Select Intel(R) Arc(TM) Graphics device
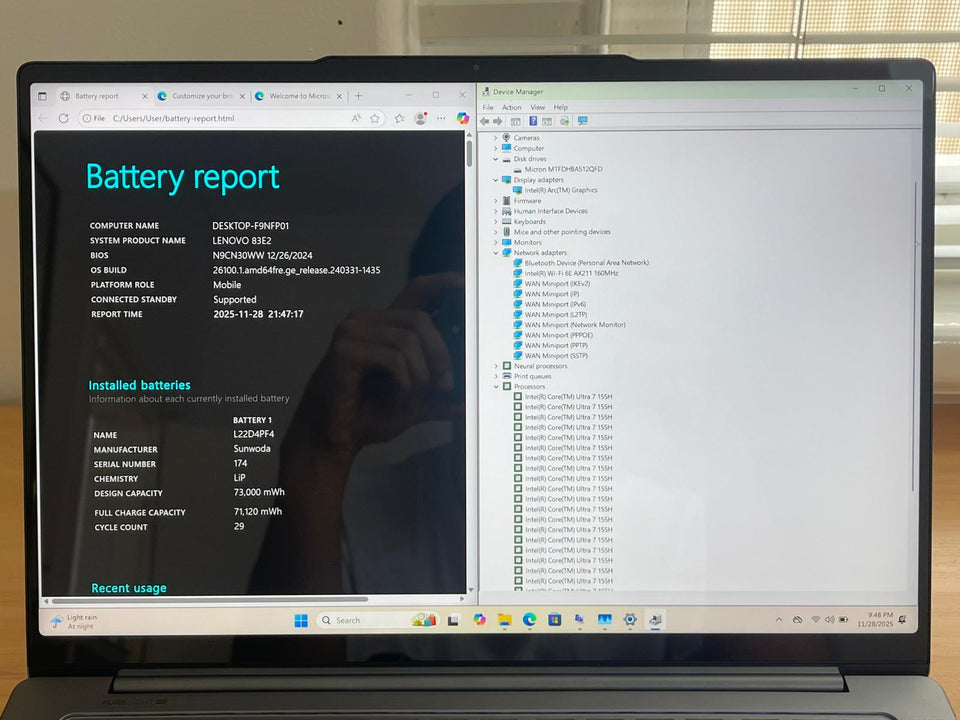This screenshot has width=960, height=720. coord(560,190)
